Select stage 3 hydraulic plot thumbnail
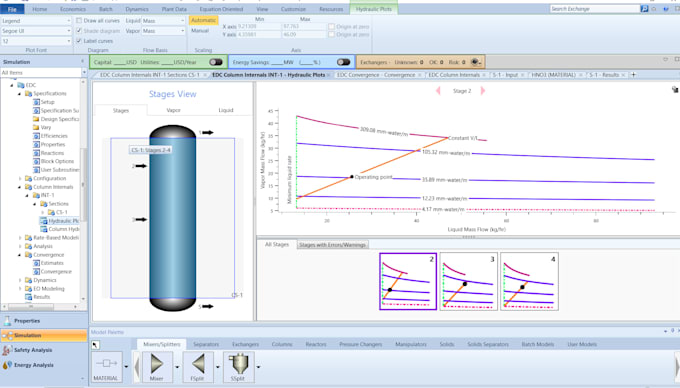 point(469,281)
